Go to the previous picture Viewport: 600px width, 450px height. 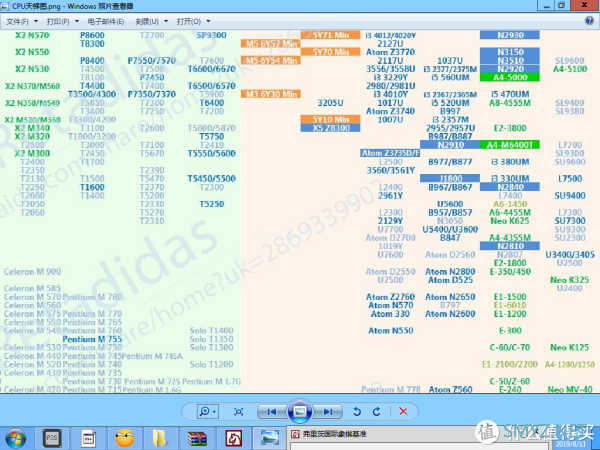pos(272,411)
